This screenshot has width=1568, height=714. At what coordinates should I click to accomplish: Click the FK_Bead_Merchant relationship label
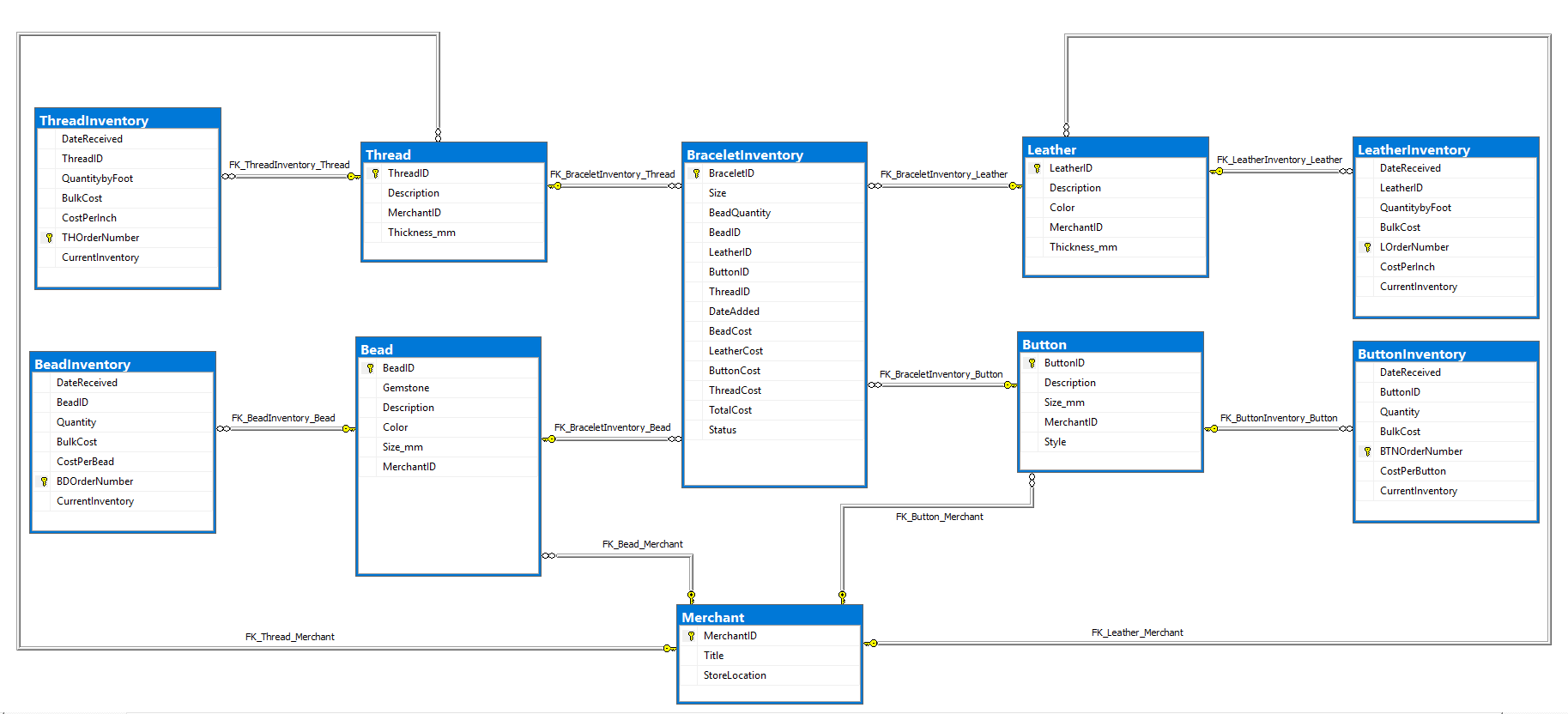pyautogui.click(x=642, y=544)
